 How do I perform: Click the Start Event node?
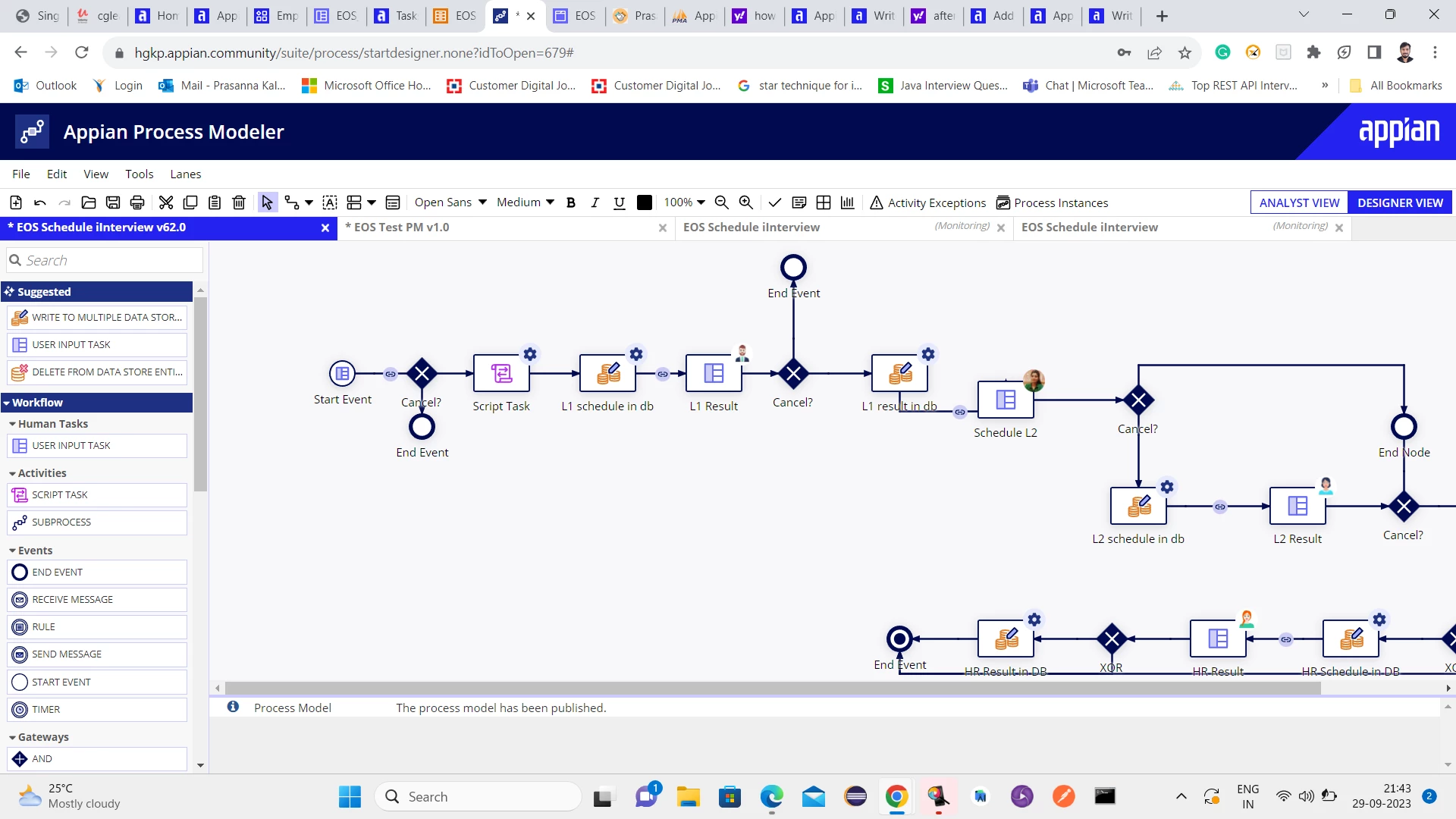point(342,373)
